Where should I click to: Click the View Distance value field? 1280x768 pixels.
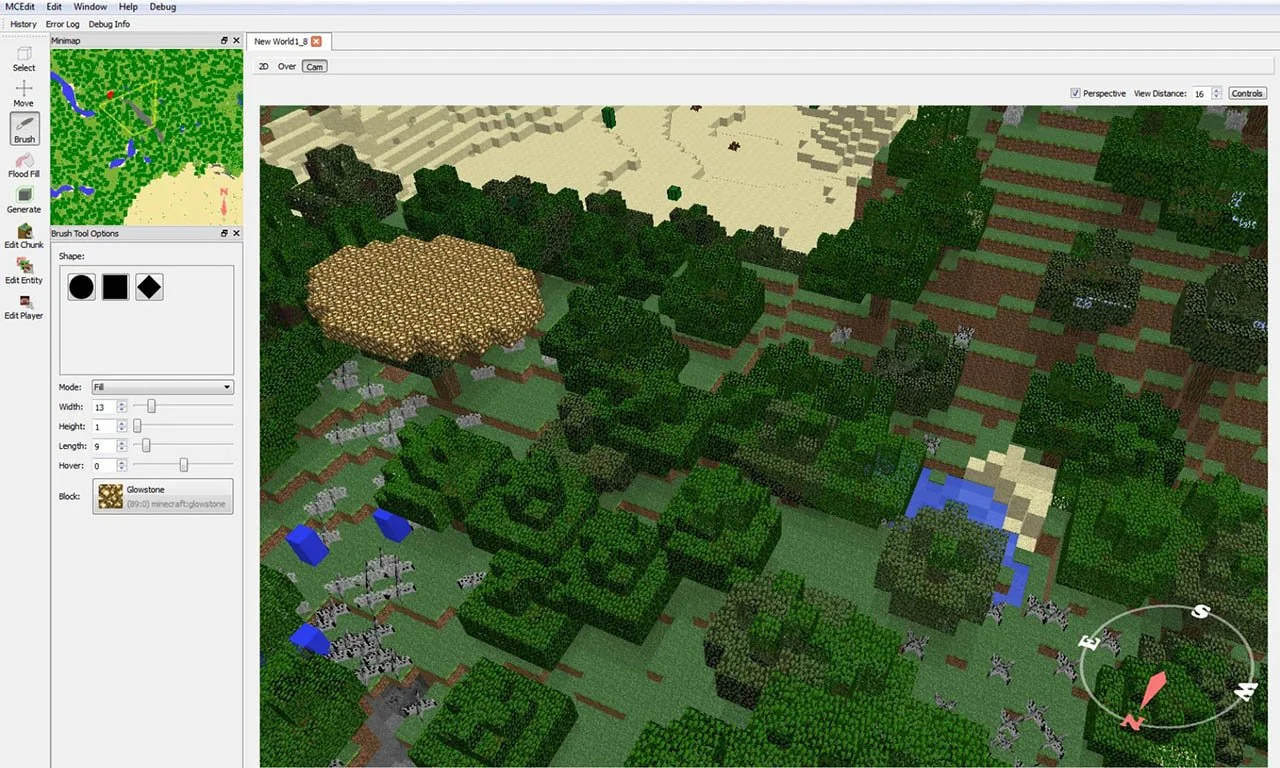click(x=1200, y=93)
